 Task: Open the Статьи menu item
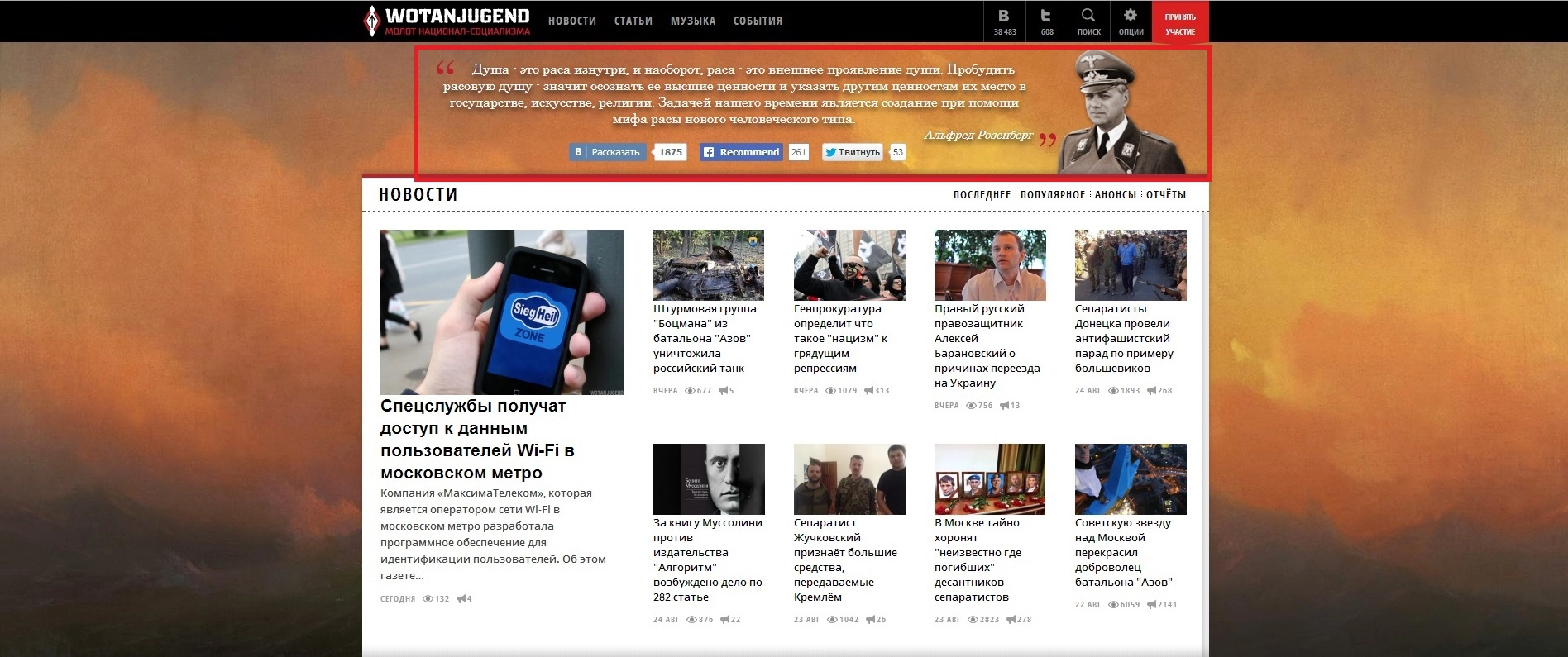click(633, 21)
